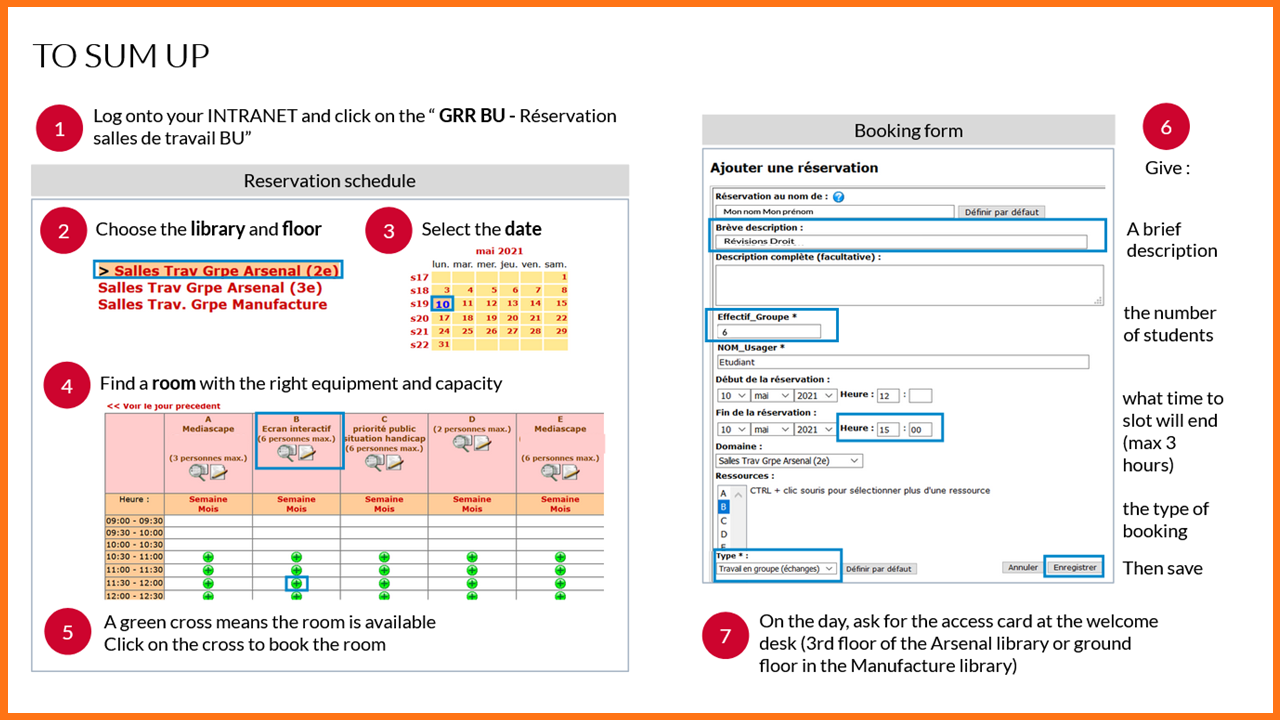Click week s19 label in calendar
The height and width of the screenshot is (720, 1280).
coord(419,303)
